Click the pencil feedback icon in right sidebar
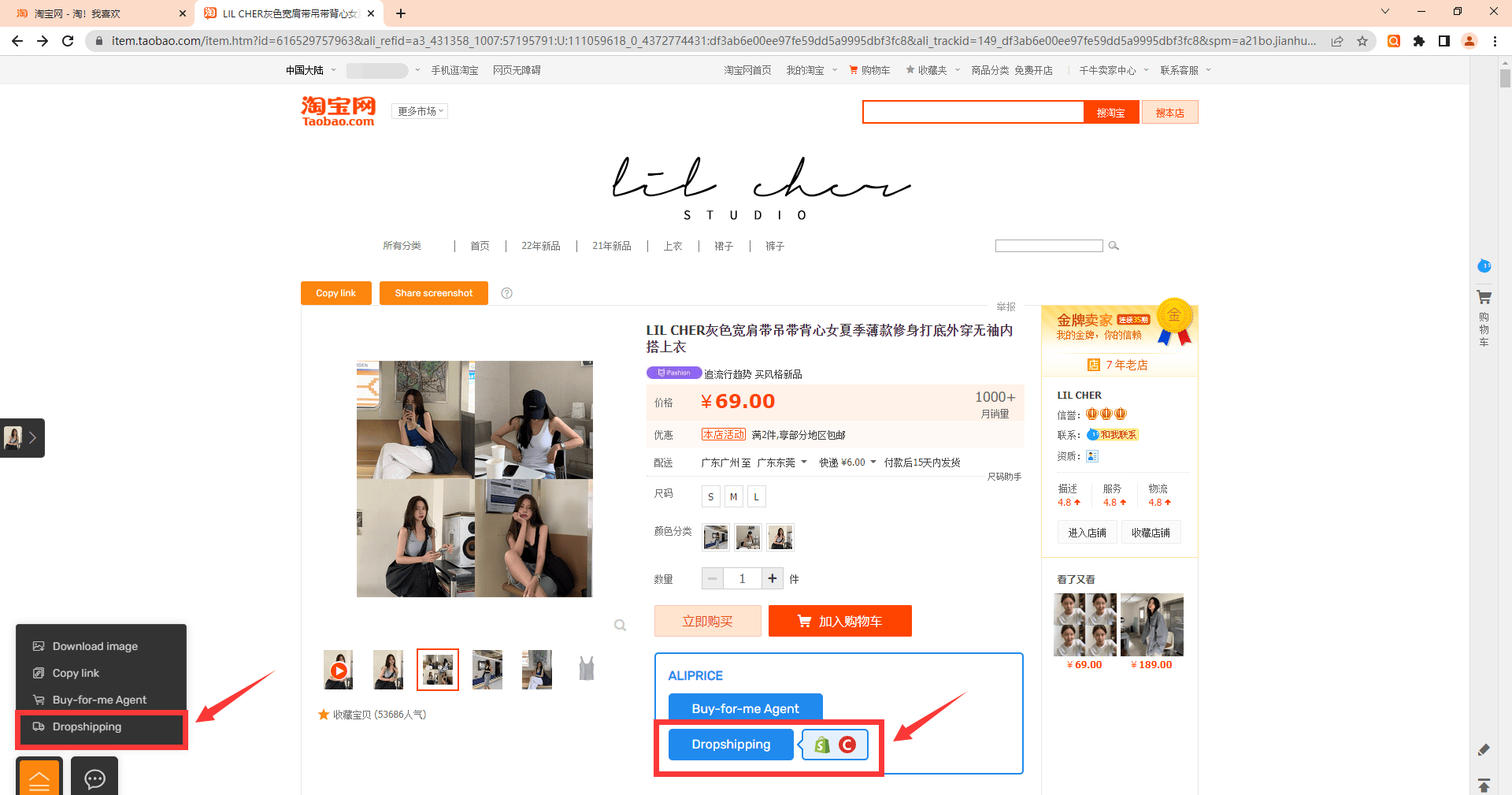 (1484, 749)
